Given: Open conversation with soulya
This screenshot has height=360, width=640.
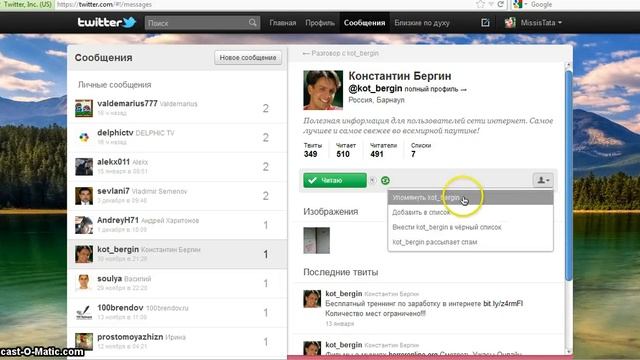Looking at the screenshot, I should pos(177,283).
